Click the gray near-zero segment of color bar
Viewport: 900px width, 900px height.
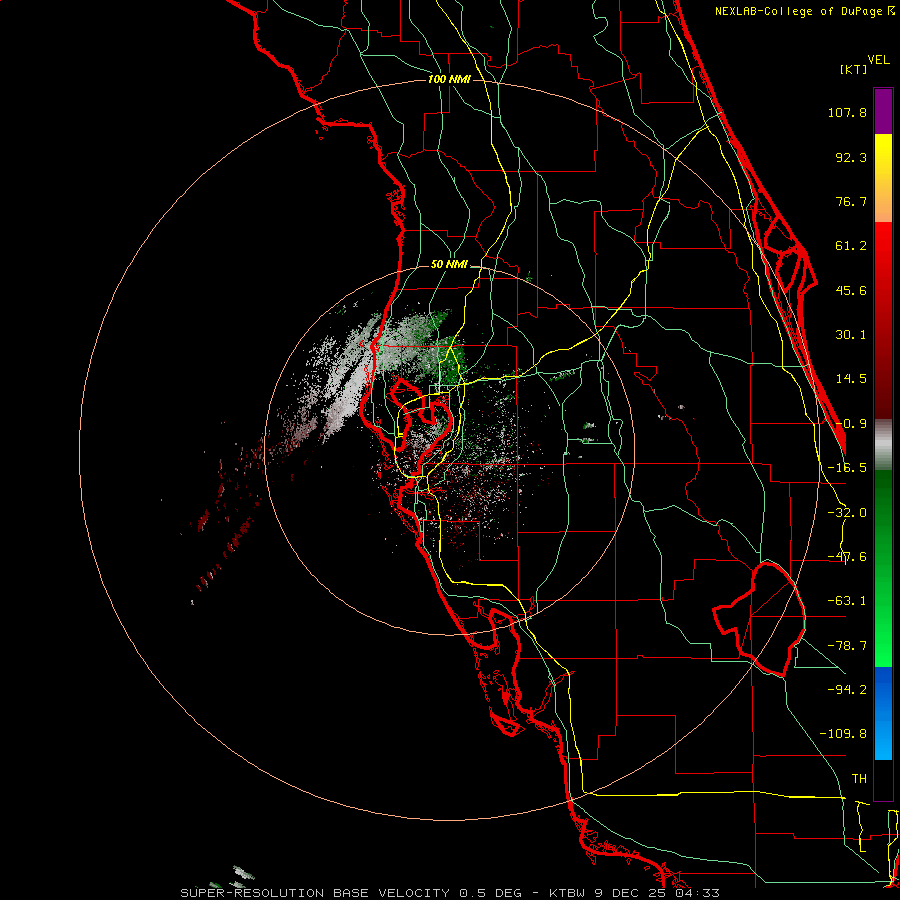tap(883, 445)
